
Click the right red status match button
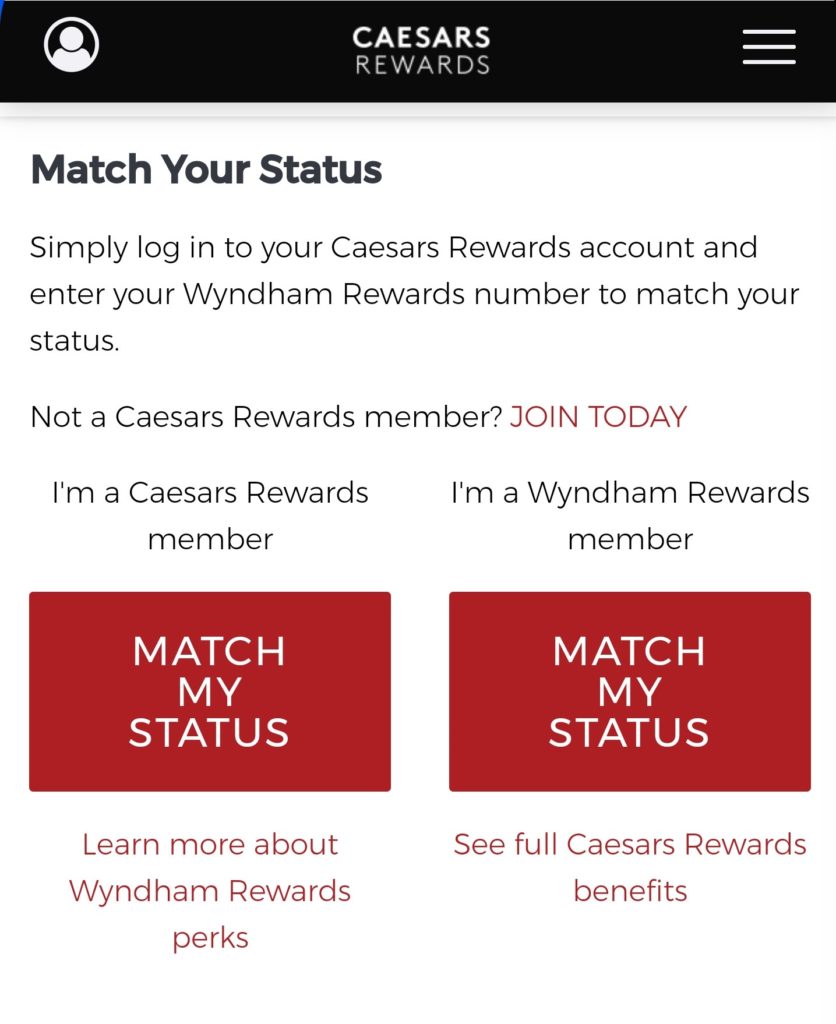pos(629,691)
